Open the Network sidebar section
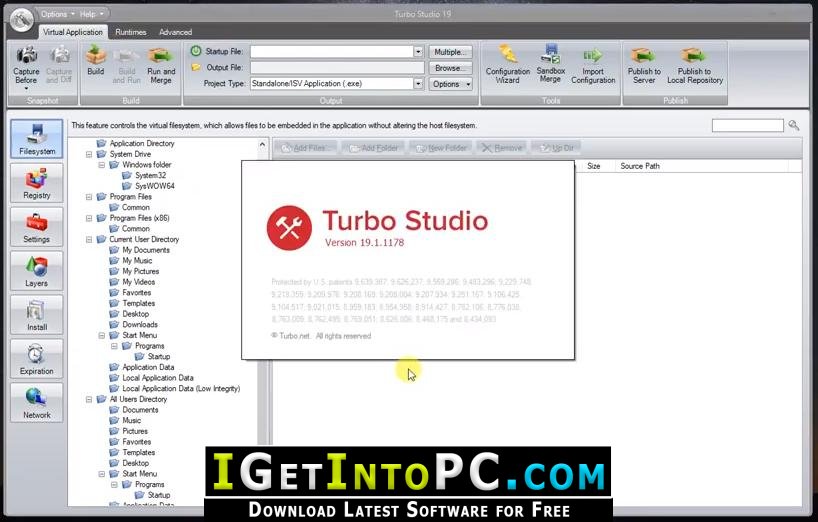This screenshot has height=522, width=818. 37,403
